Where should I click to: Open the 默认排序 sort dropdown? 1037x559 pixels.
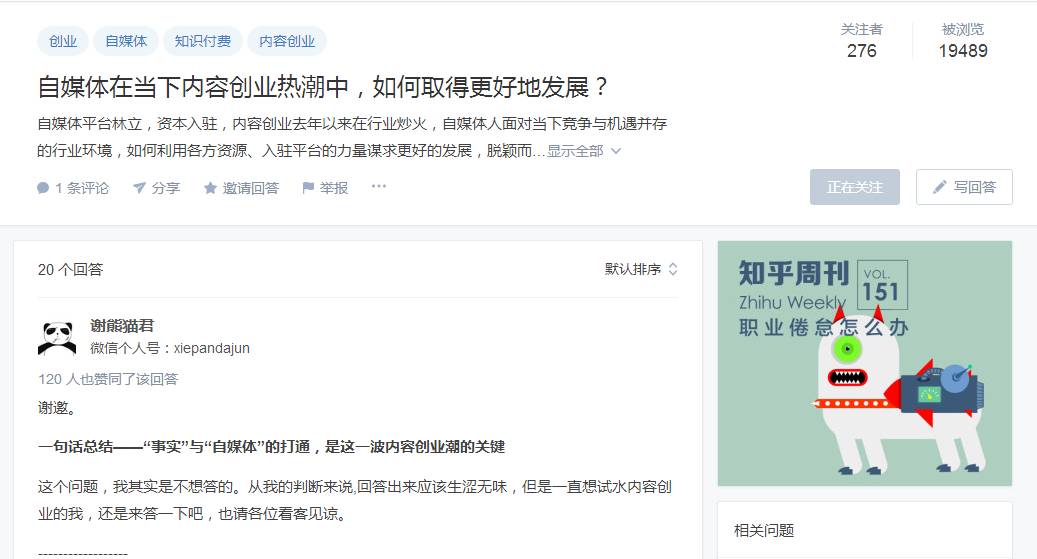(x=641, y=269)
